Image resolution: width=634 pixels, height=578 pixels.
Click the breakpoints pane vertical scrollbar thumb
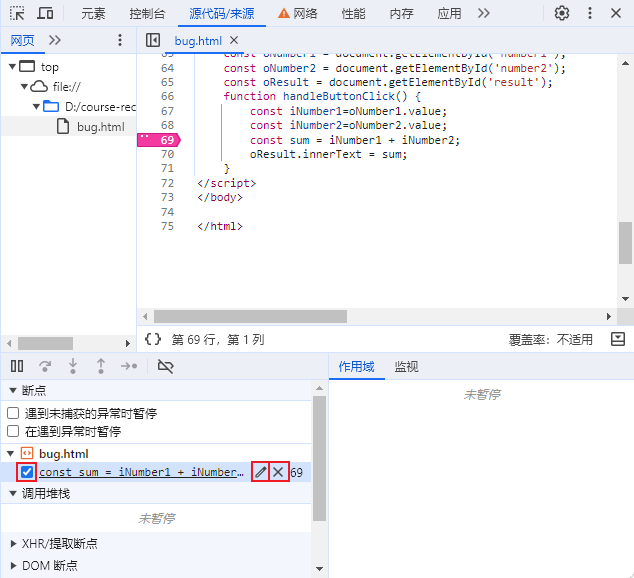(319, 458)
